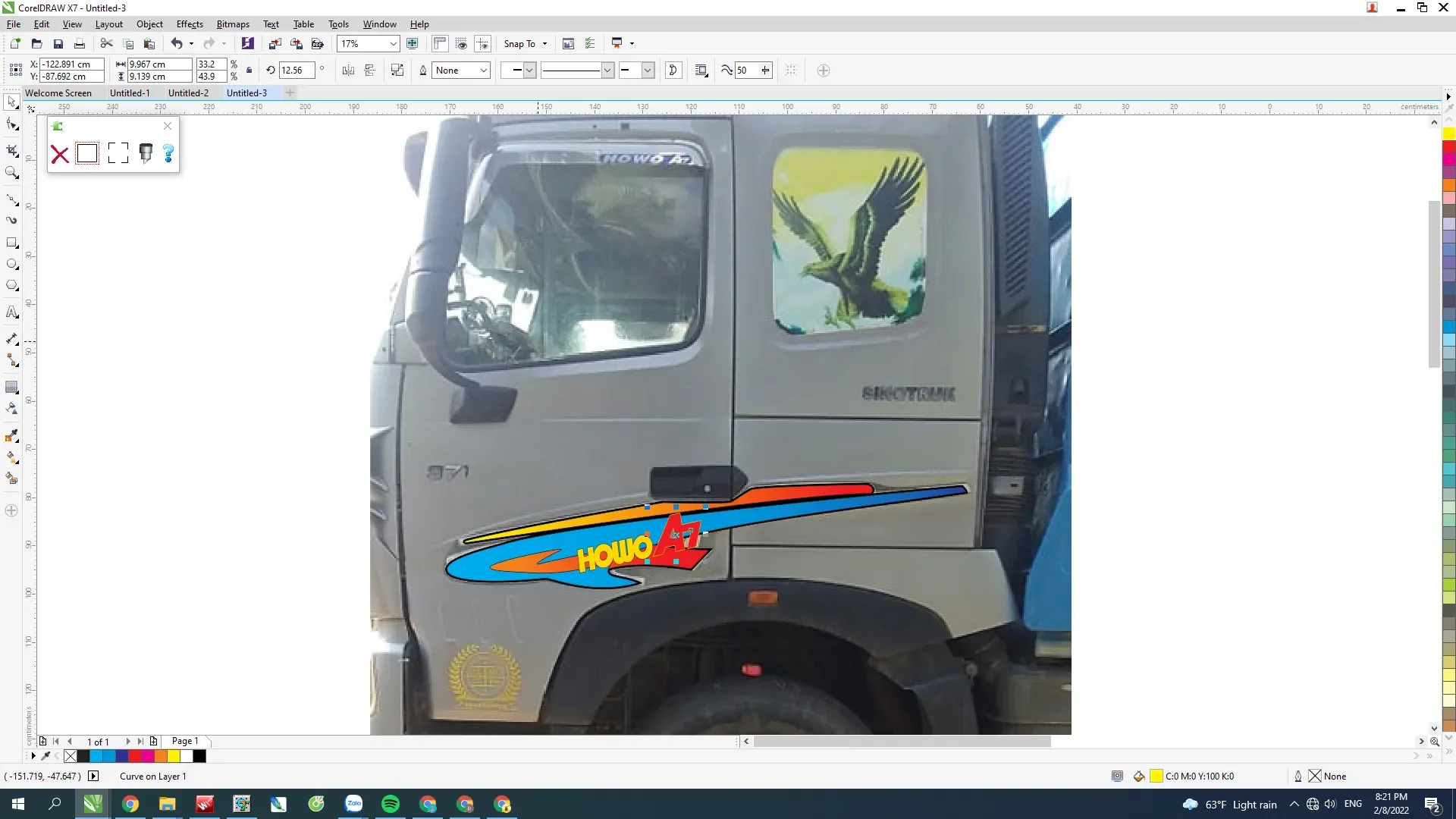Click the Print icon
Image resolution: width=1456 pixels, height=819 pixels.
coord(80,44)
